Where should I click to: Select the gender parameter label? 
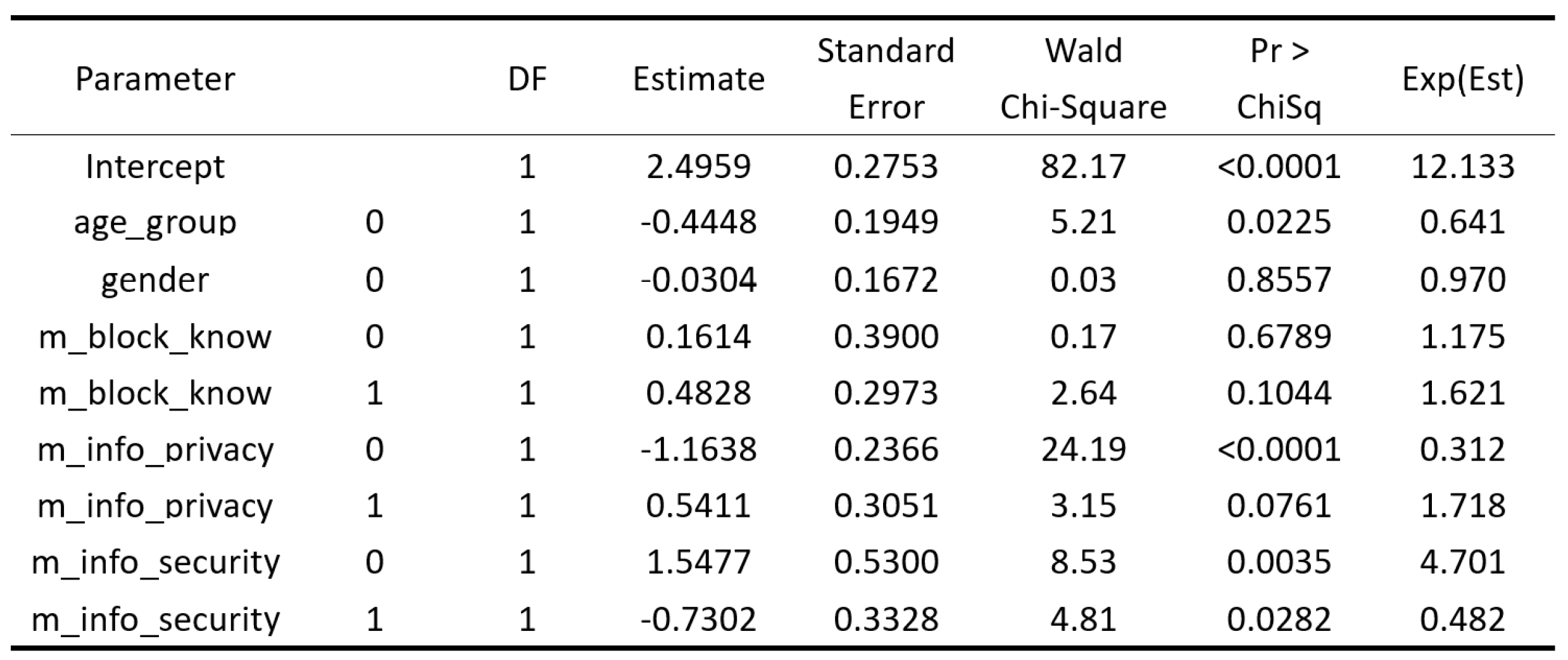155,280
